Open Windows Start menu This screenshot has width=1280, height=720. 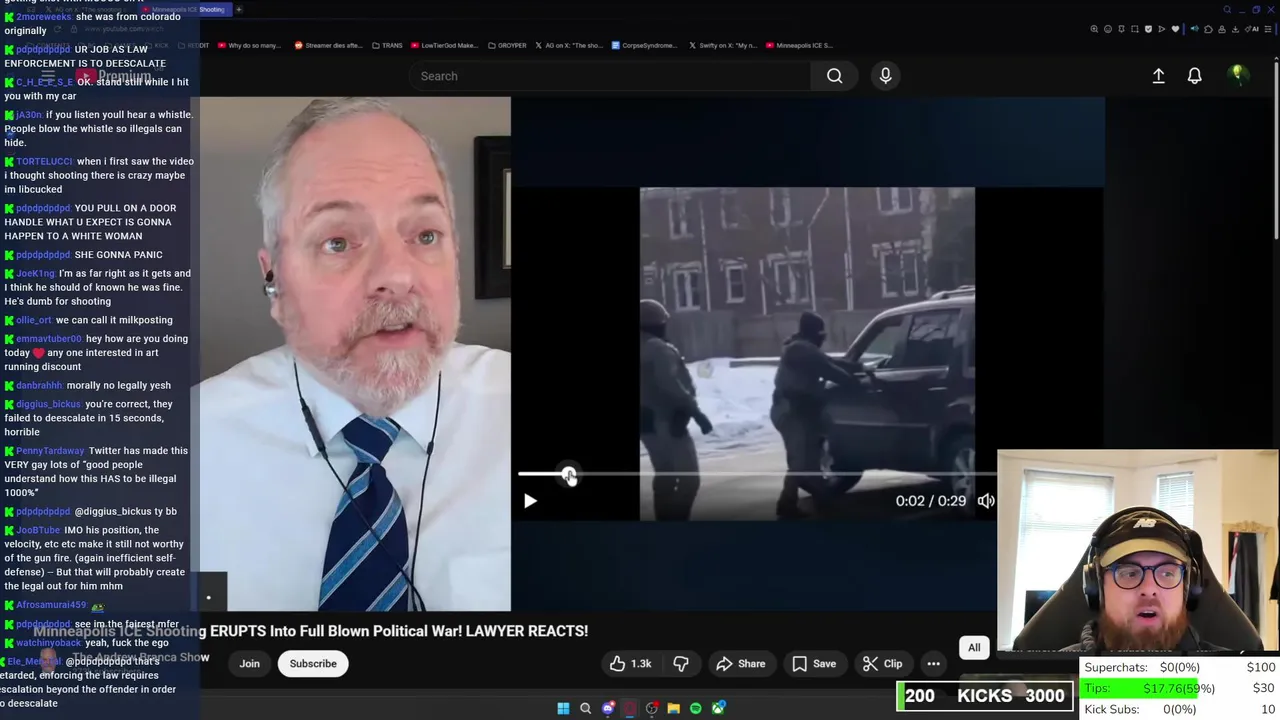click(x=563, y=708)
